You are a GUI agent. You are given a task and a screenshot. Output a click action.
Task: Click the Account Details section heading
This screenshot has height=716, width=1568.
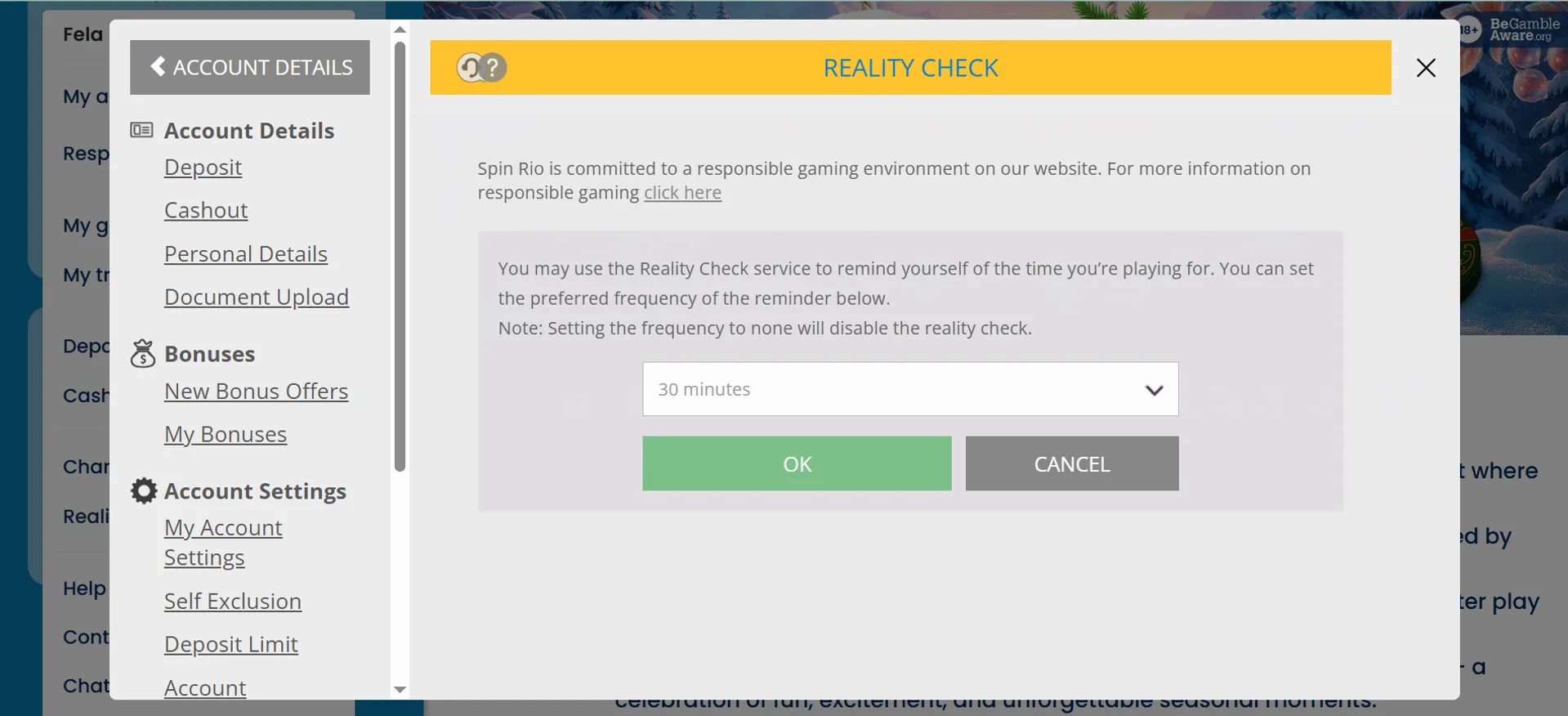tap(249, 131)
